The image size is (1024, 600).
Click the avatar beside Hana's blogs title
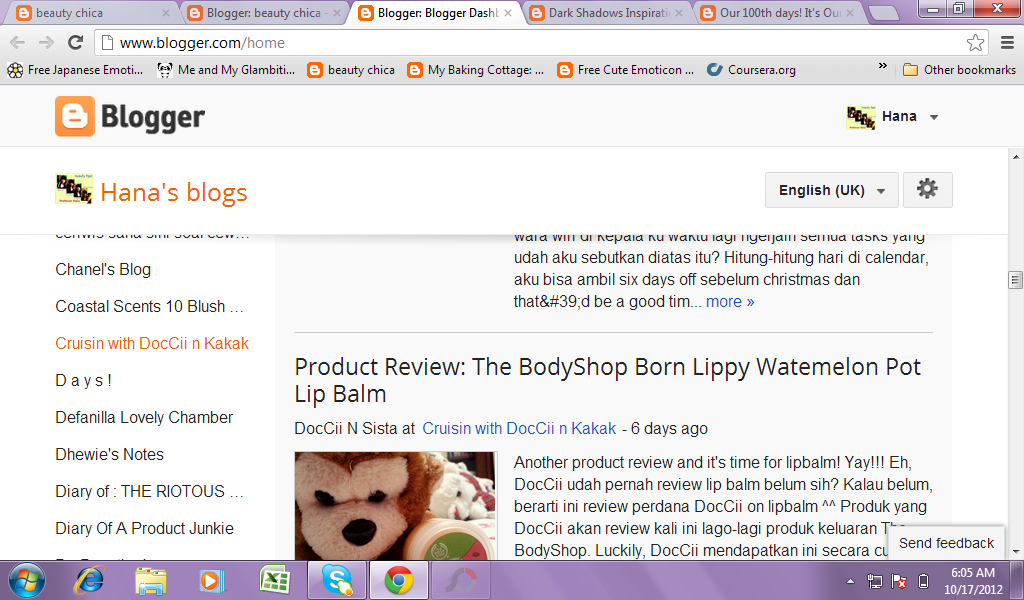pos(74,189)
